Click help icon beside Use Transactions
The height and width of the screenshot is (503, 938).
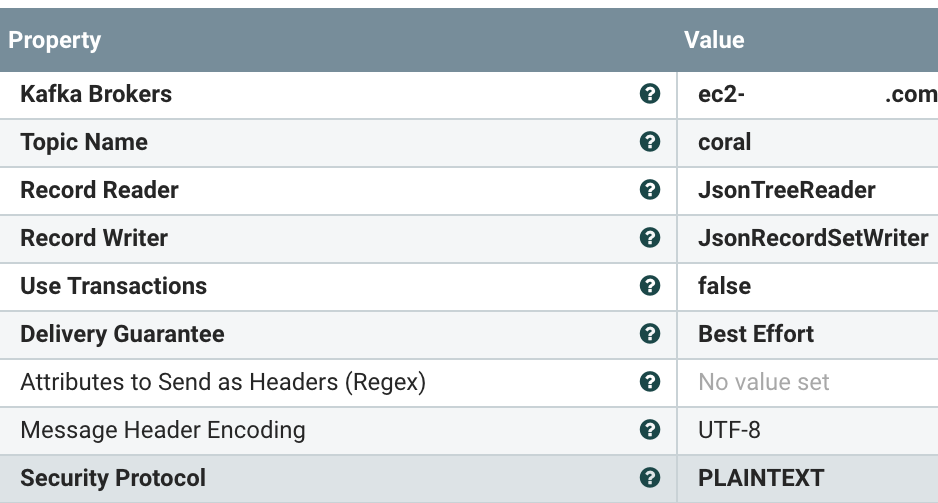tap(650, 286)
